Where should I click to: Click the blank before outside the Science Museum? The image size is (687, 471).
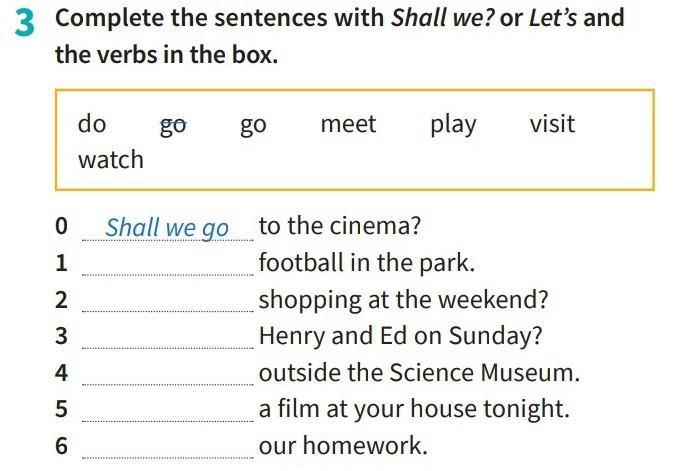(x=168, y=378)
